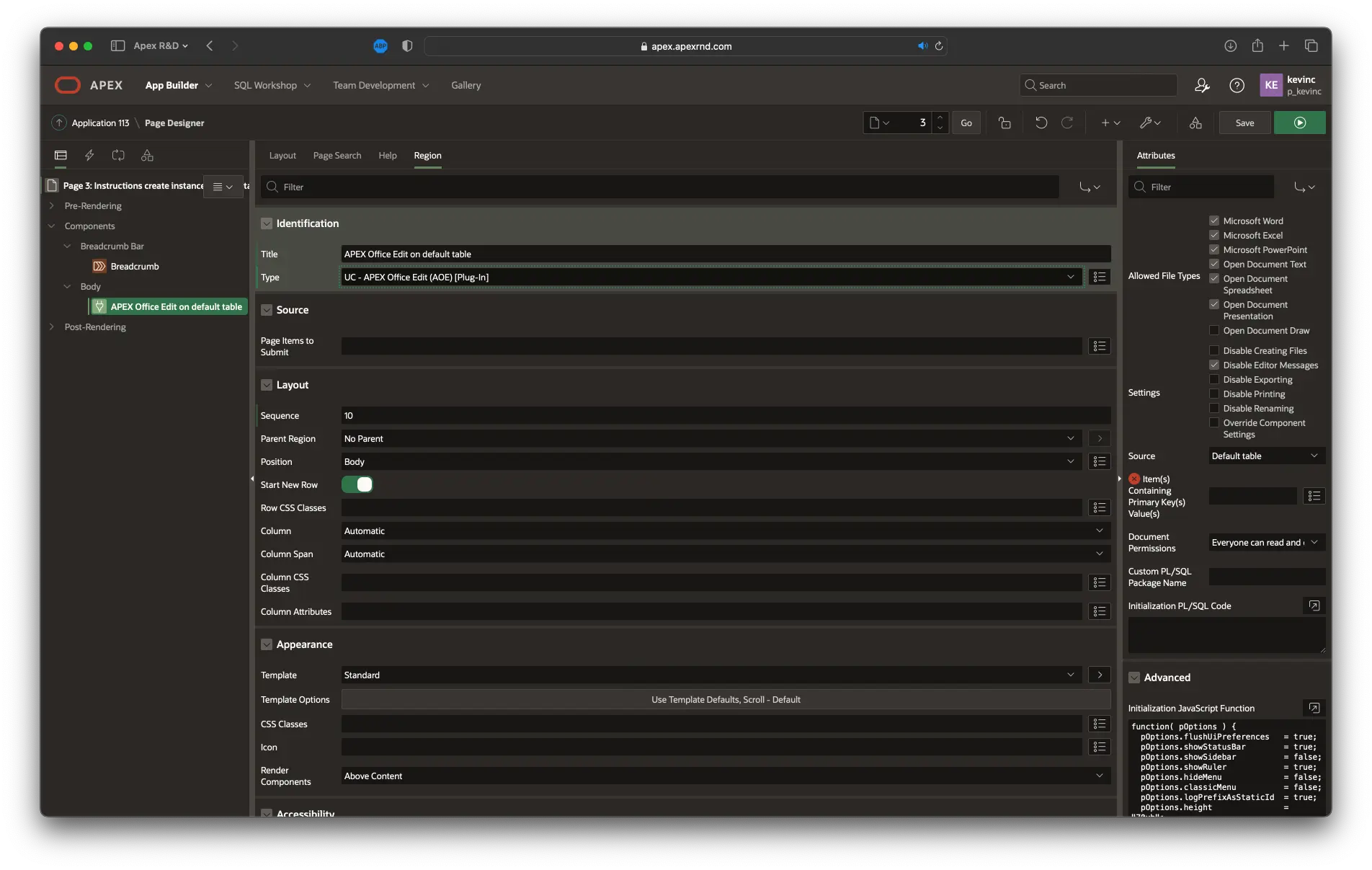
Task: Check Disable Printing setting
Action: 1214,394
